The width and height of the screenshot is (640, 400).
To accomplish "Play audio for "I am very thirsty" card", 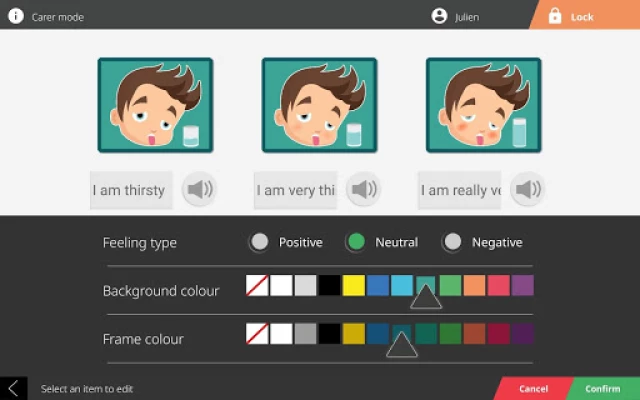I will coord(364,190).
